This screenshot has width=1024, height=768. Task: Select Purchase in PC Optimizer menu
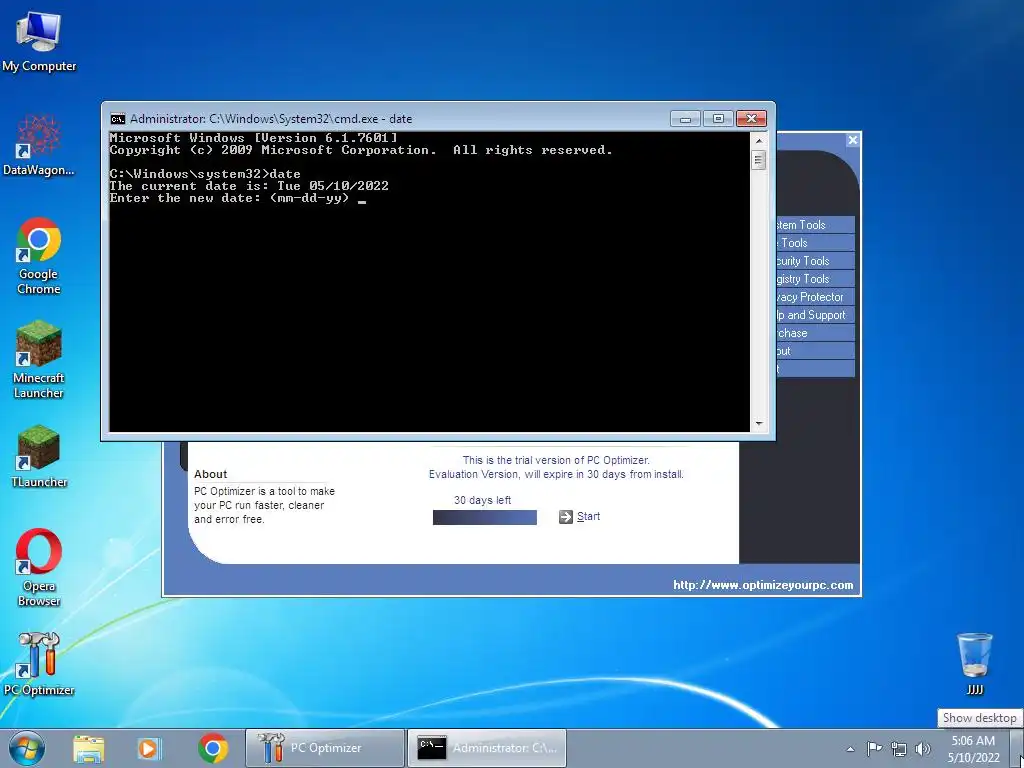click(x=815, y=333)
